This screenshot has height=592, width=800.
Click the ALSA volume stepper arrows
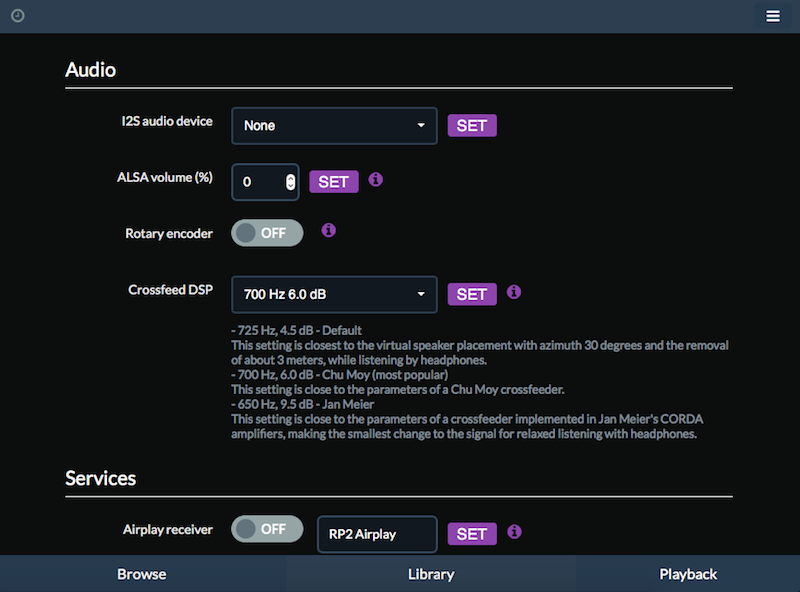tap(290, 182)
